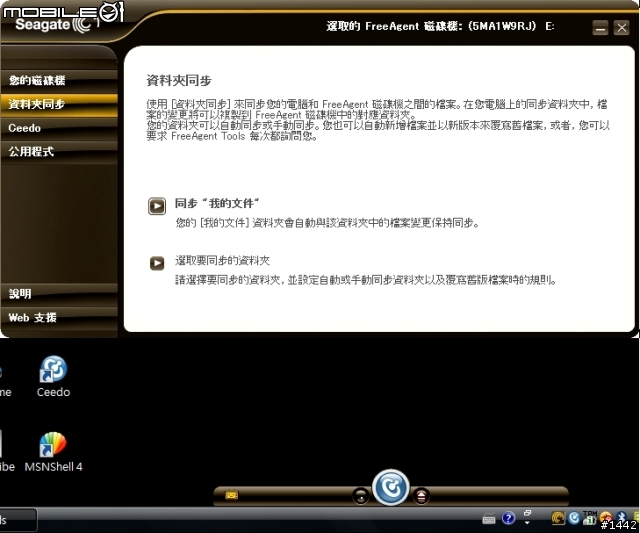Click the yellow icon at the dock's left end
The image size is (640, 533).
[231, 495]
